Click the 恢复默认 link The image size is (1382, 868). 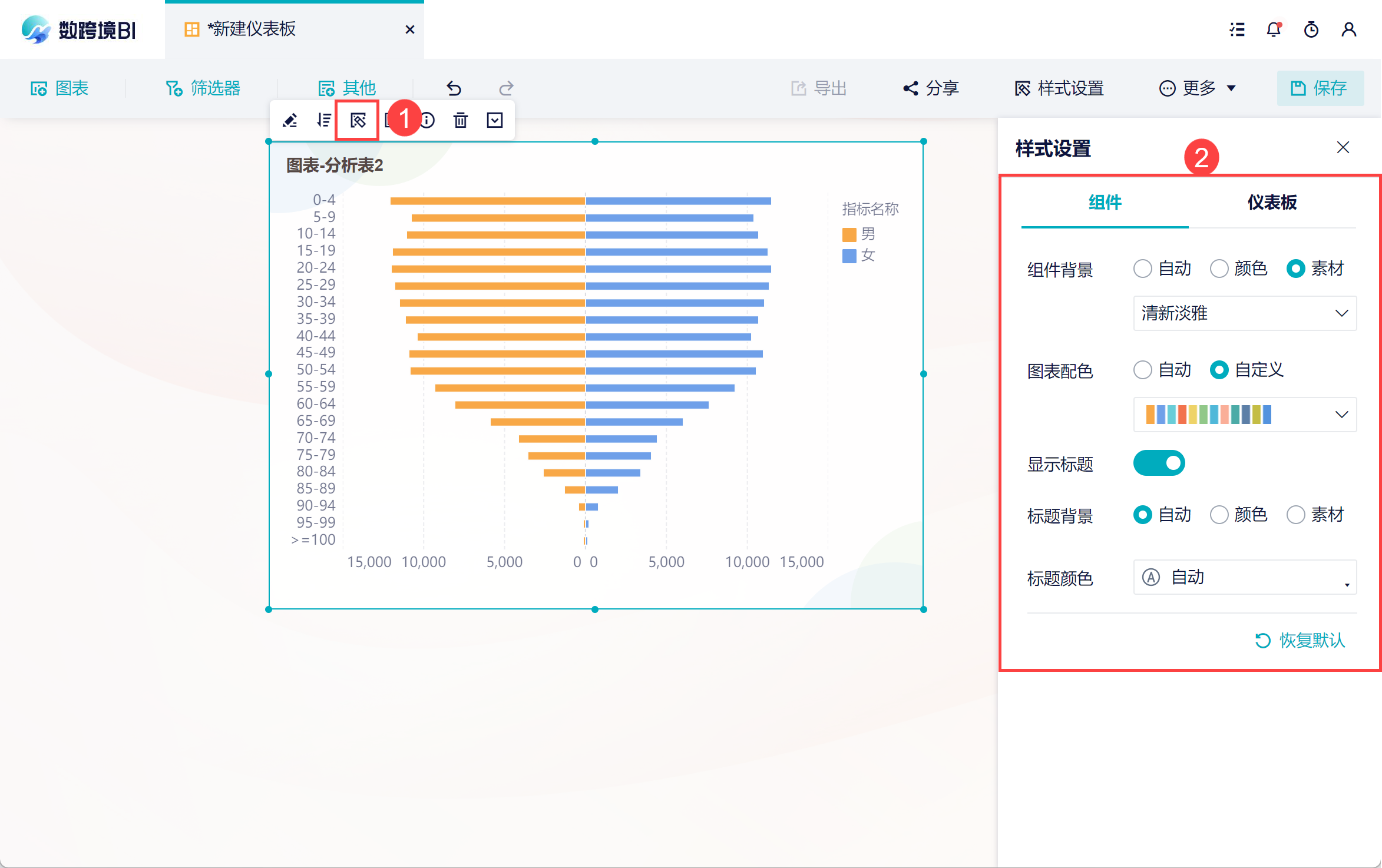(x=1301, y=640)
